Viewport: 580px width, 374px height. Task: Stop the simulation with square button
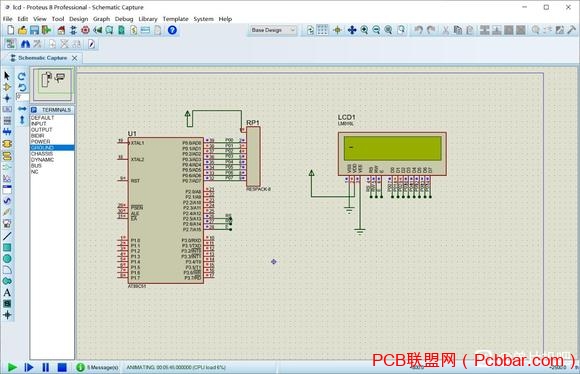62,367
